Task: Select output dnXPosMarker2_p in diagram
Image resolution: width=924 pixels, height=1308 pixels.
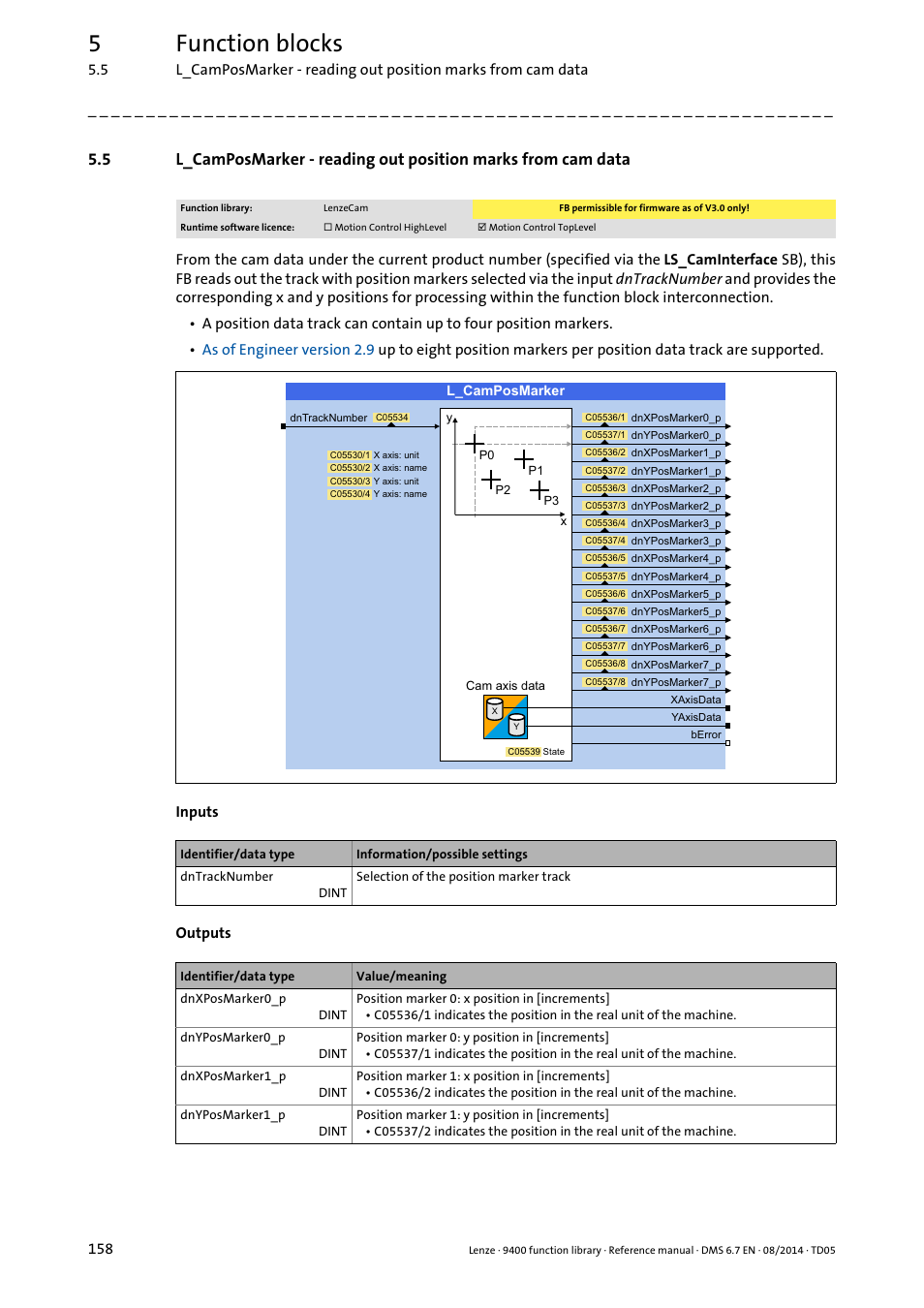Action: coord(676,489)
